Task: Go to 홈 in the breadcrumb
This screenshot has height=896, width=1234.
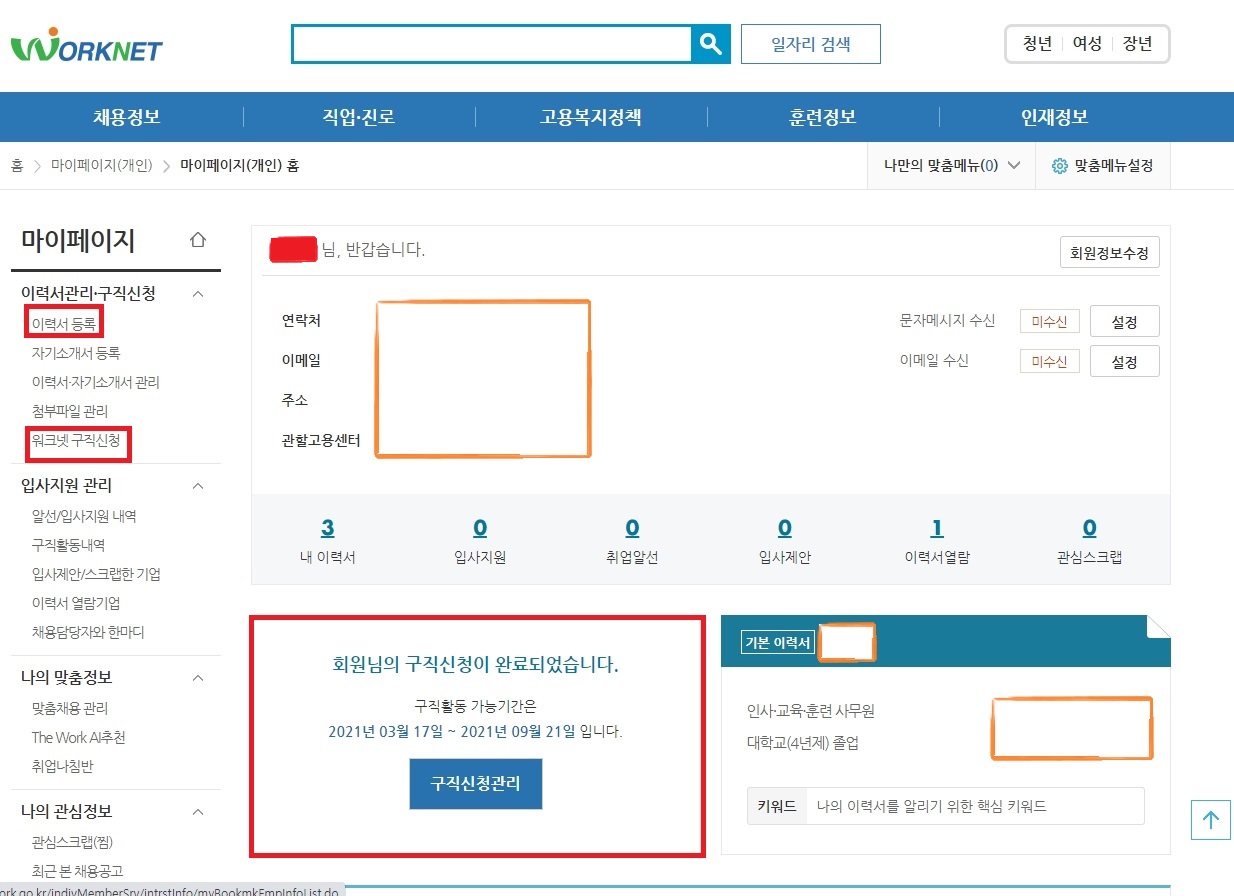Action: [17, 166]
